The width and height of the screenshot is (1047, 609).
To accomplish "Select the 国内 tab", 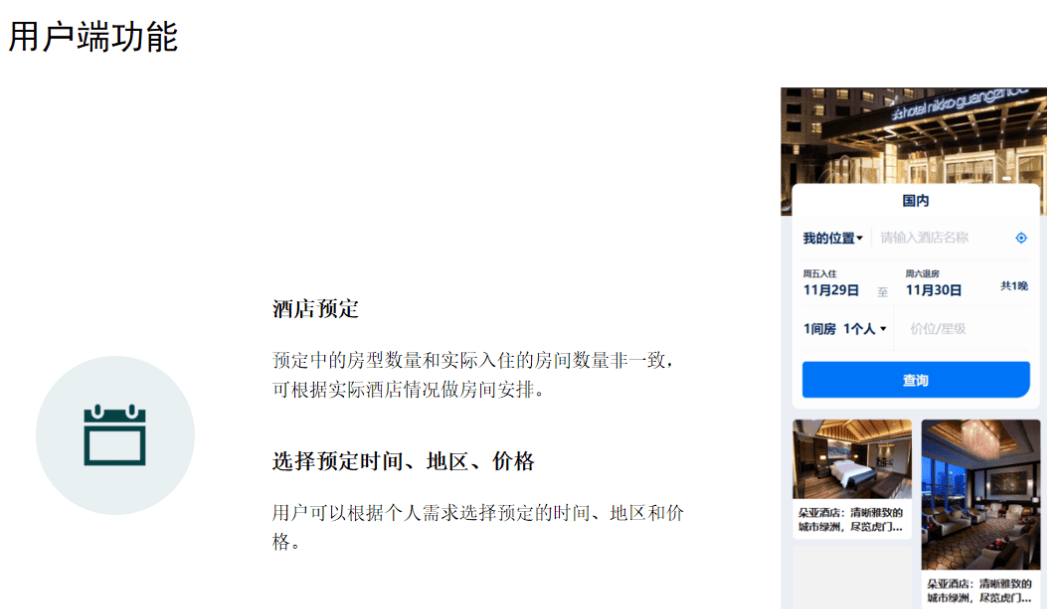I will pyautogui.click(x=915, y=200).
